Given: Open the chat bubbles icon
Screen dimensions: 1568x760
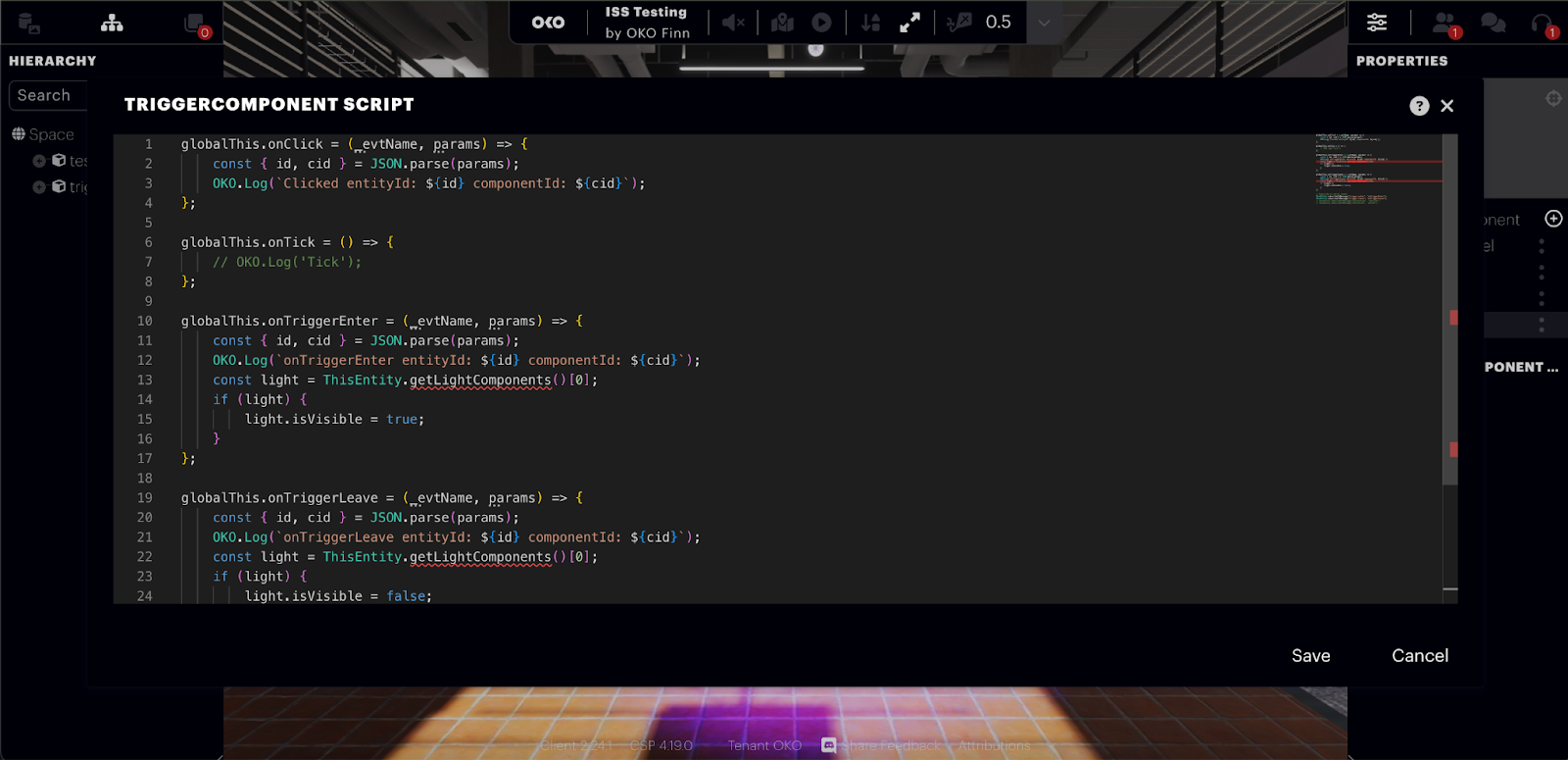Looking at the screenshot, I should pyautogui.click(x=1493, y=23).
